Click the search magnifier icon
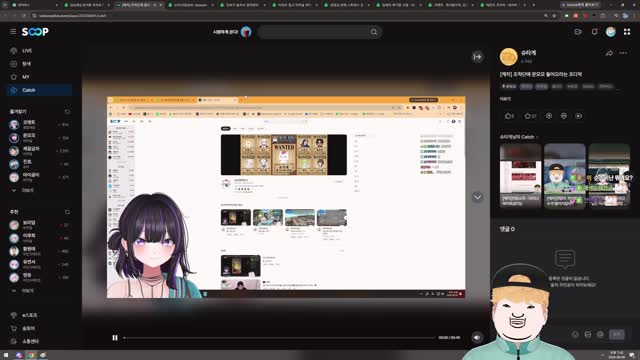Image resolution: width=640 pixels, height=360 pixels. 374,32
